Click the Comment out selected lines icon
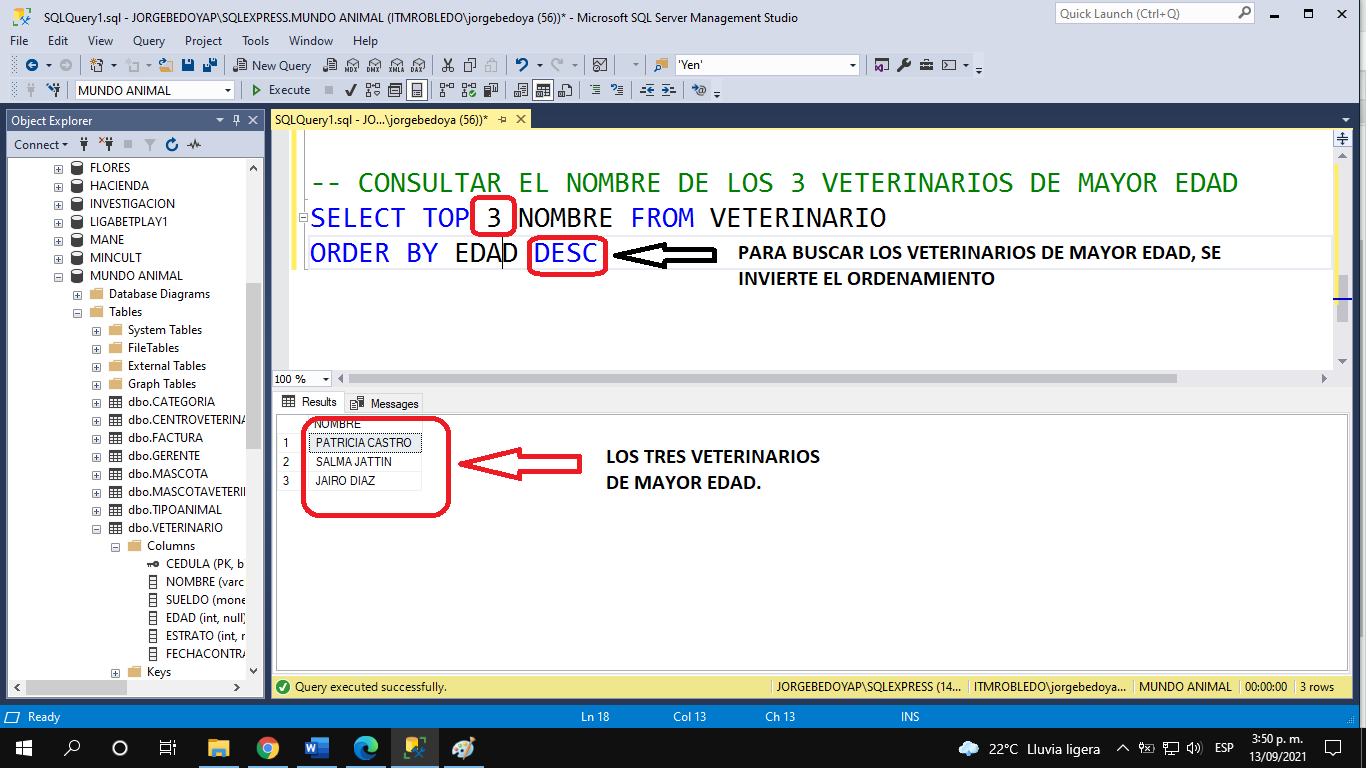Screen dimensions: 1366x768 click(x=595, y=89)
